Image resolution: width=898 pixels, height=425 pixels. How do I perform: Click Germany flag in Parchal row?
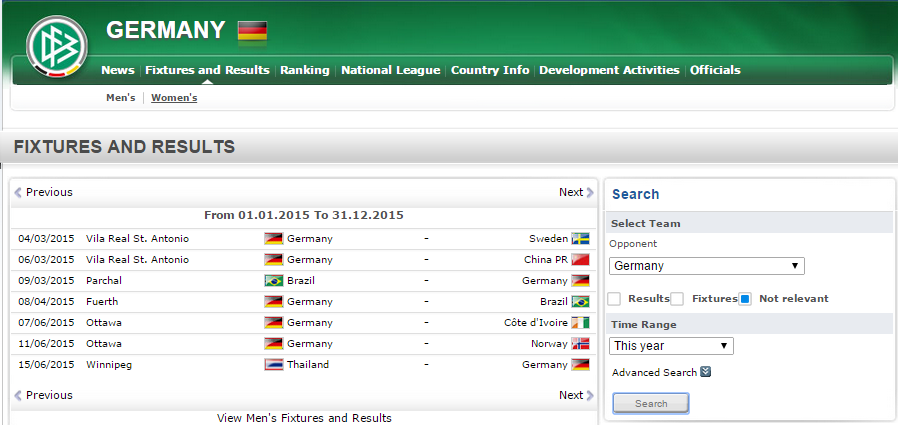tap(580, 281)
